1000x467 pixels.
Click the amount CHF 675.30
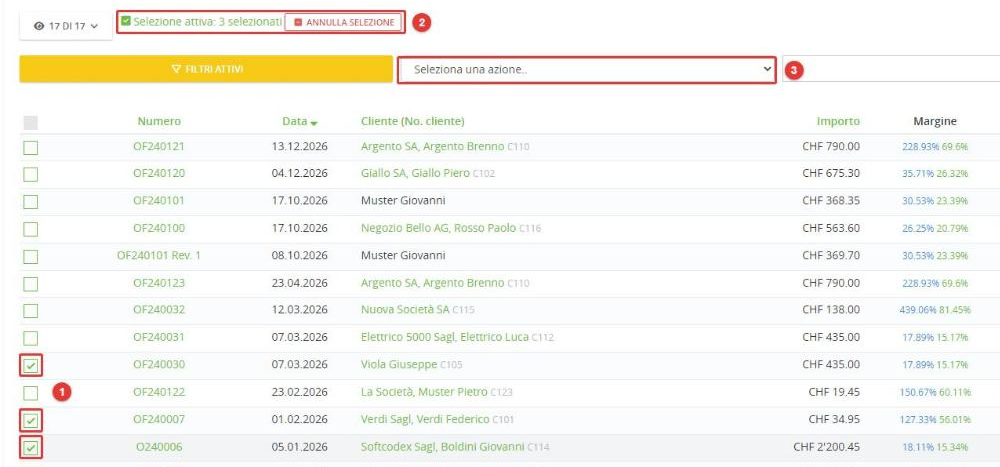(x=831, y=173)
